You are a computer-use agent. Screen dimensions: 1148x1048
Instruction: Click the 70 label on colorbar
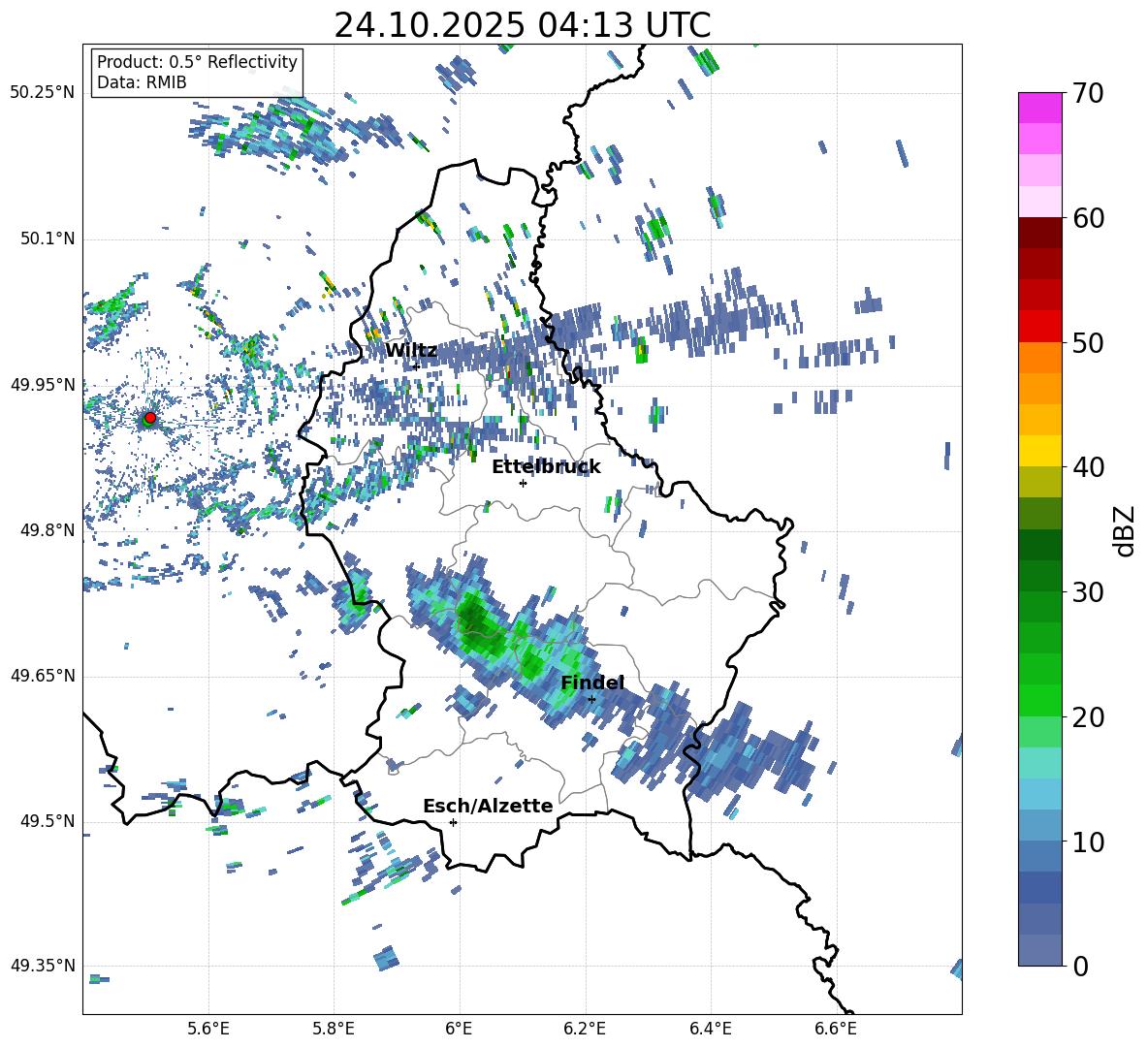1088,93
